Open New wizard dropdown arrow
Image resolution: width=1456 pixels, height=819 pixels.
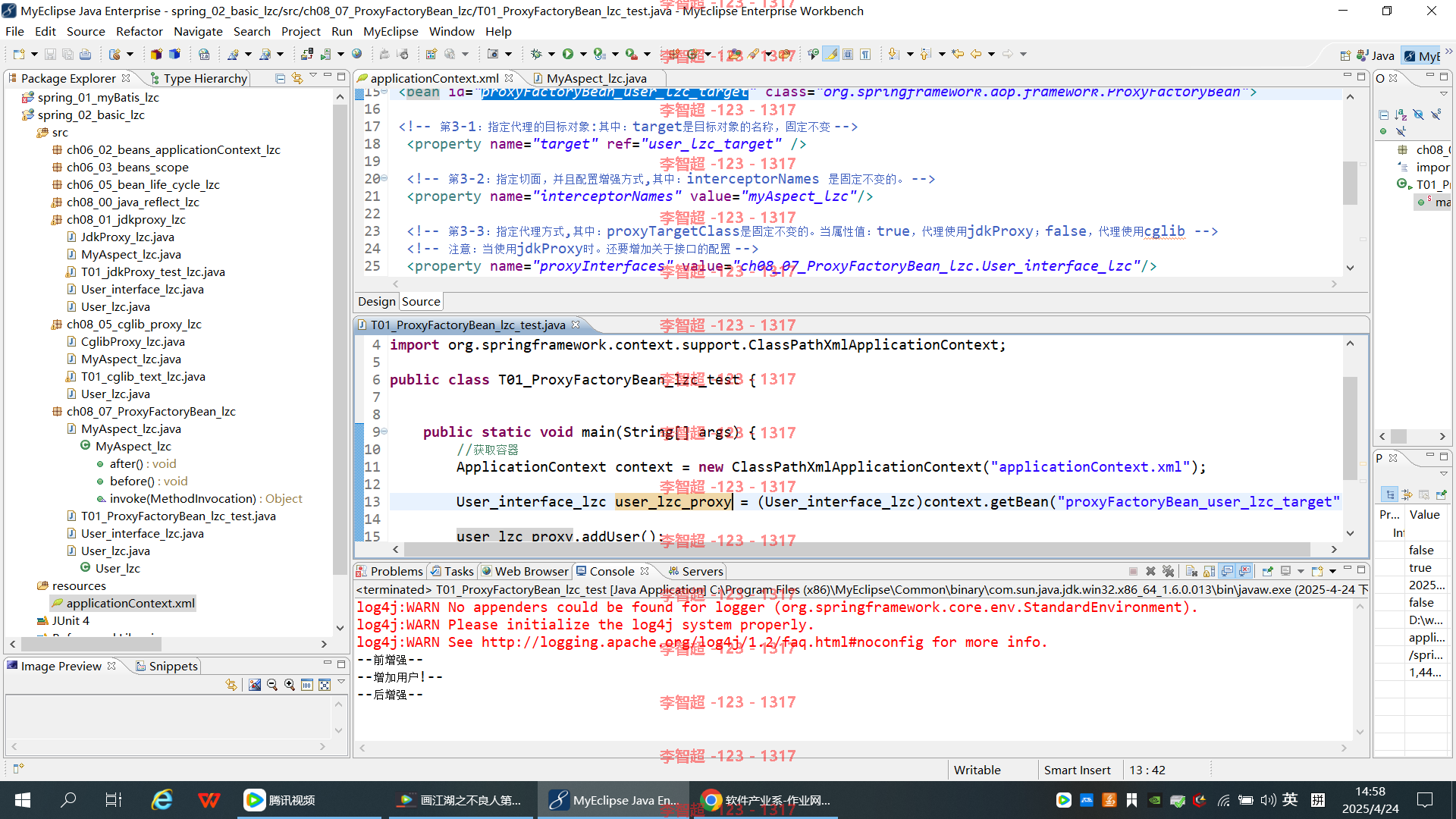tap(34, 54)
